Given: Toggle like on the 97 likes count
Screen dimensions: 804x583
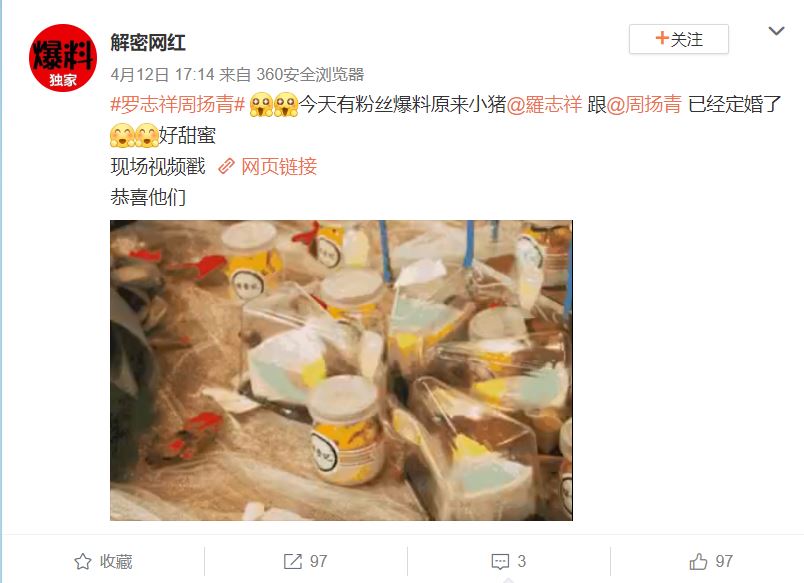Looking at the screenshot, I should 724,561.
